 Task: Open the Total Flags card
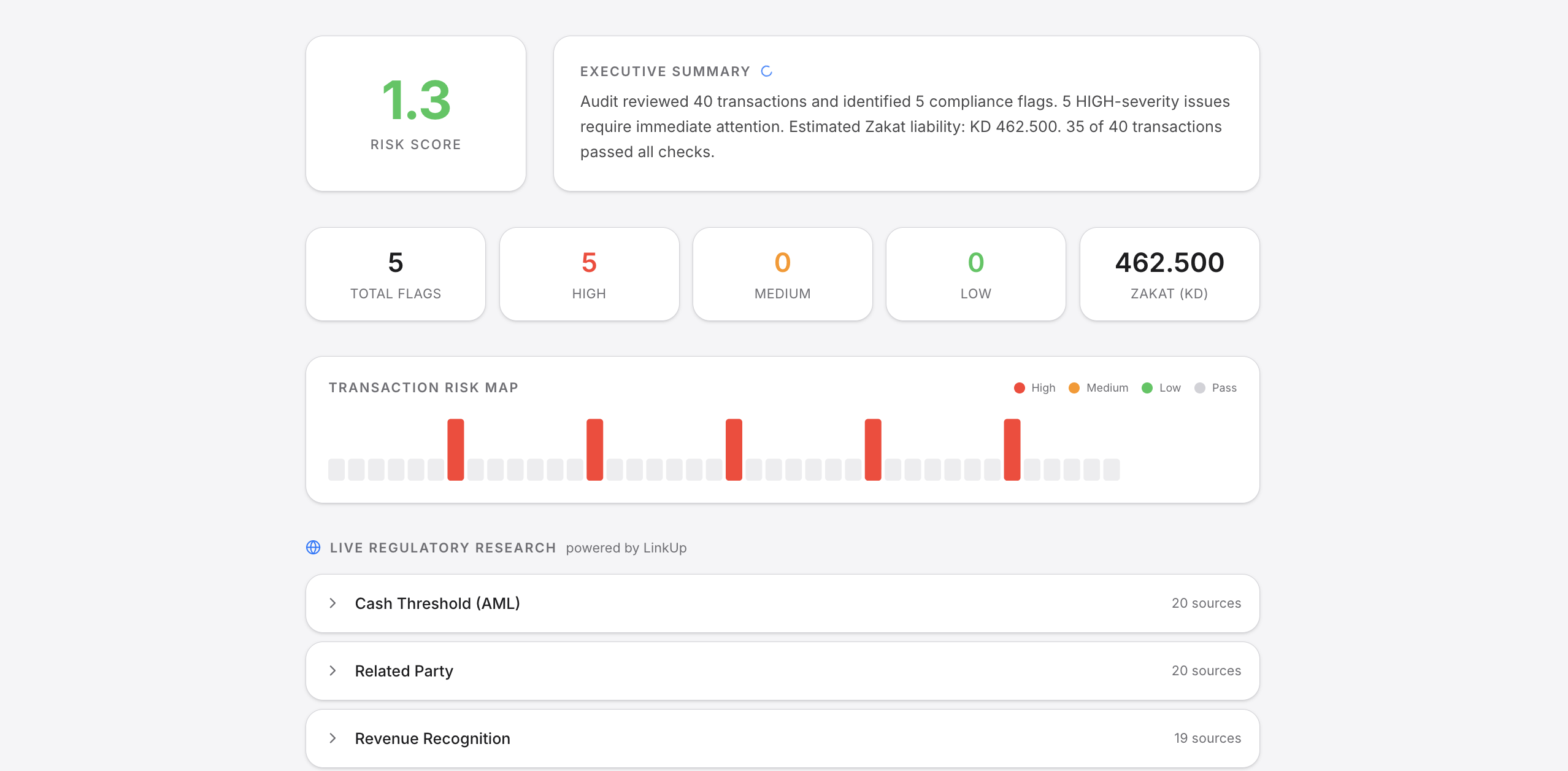[396, 274]
